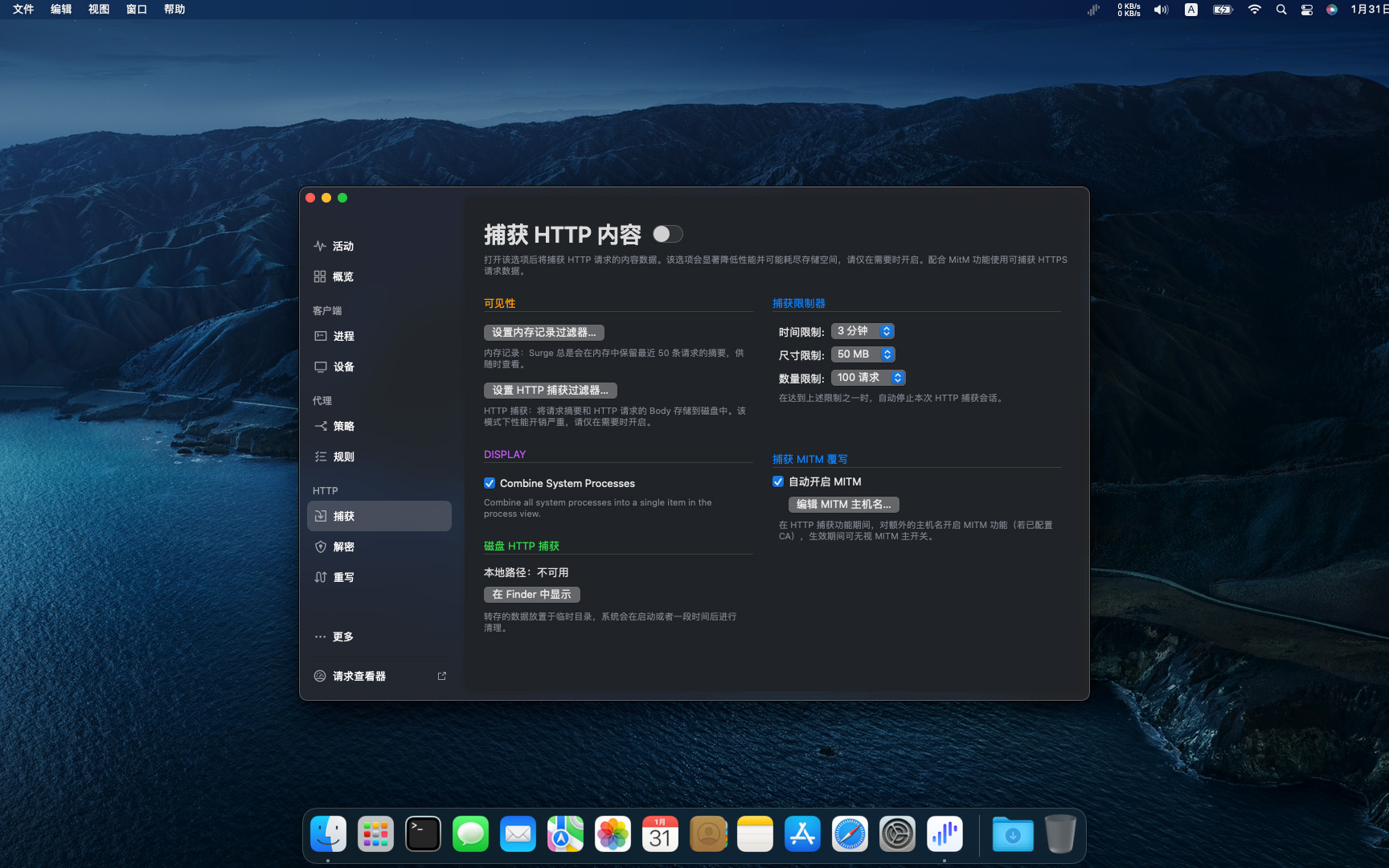The width and height of the screenshot is (1389, 868).
Task: Click 设置内存记录过滤器 button
Action: pos(544,333)
